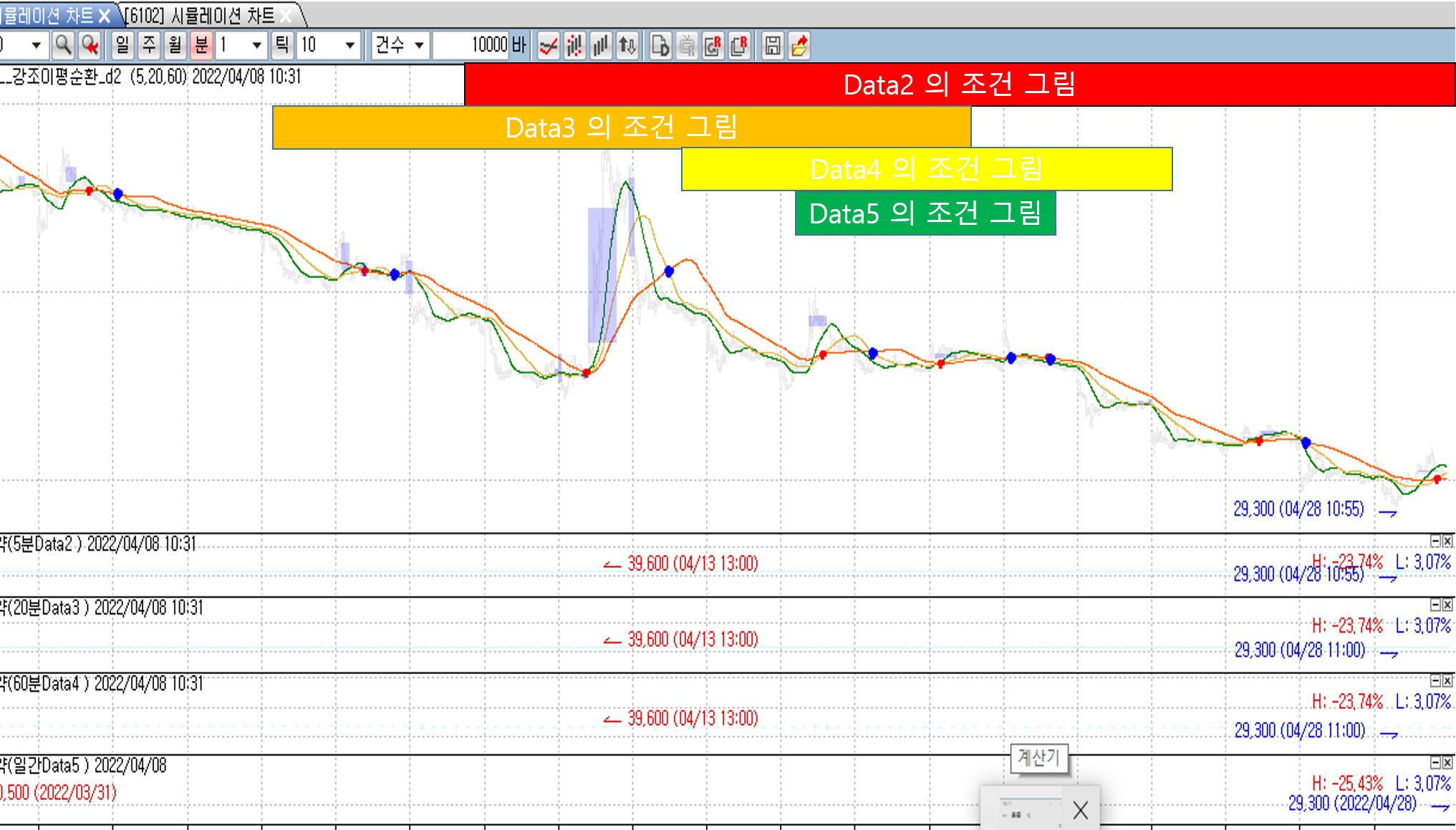Expand the 건수 dropdown

419,46
